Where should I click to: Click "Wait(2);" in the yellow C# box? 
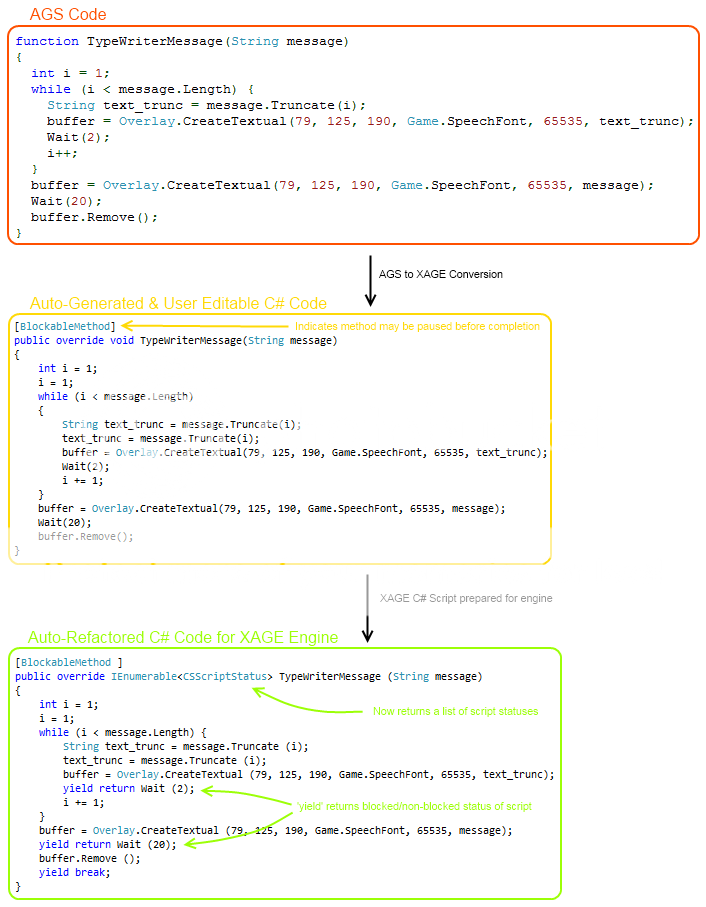coord(86,466)
